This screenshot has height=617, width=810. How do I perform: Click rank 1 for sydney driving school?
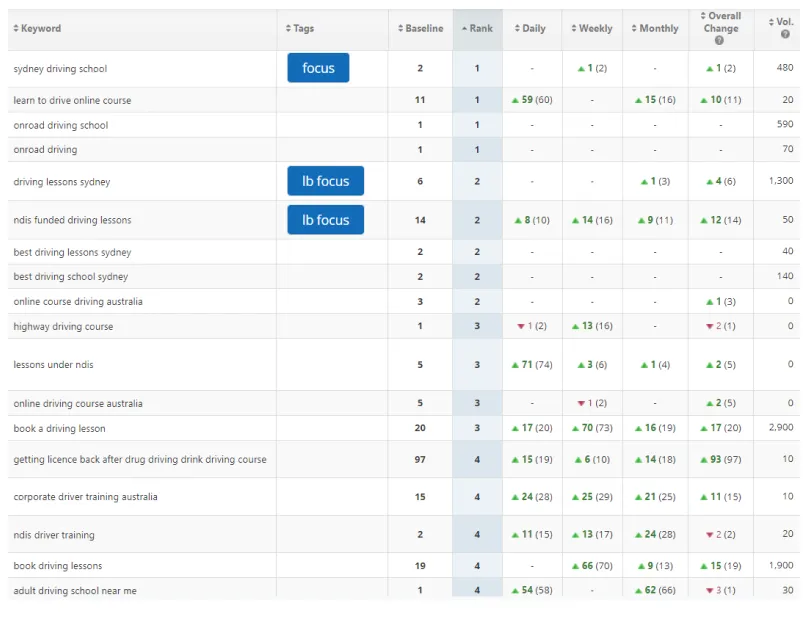[x=477, y=68]
